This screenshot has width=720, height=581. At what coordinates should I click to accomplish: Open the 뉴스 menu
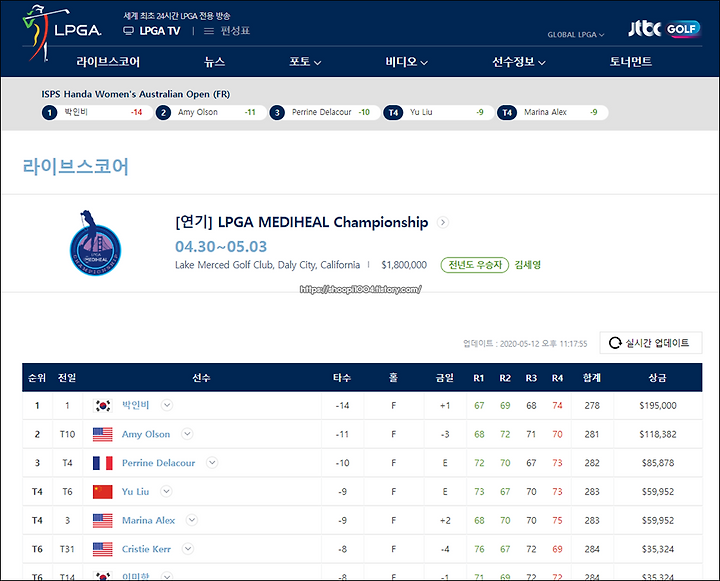point(214,62)
